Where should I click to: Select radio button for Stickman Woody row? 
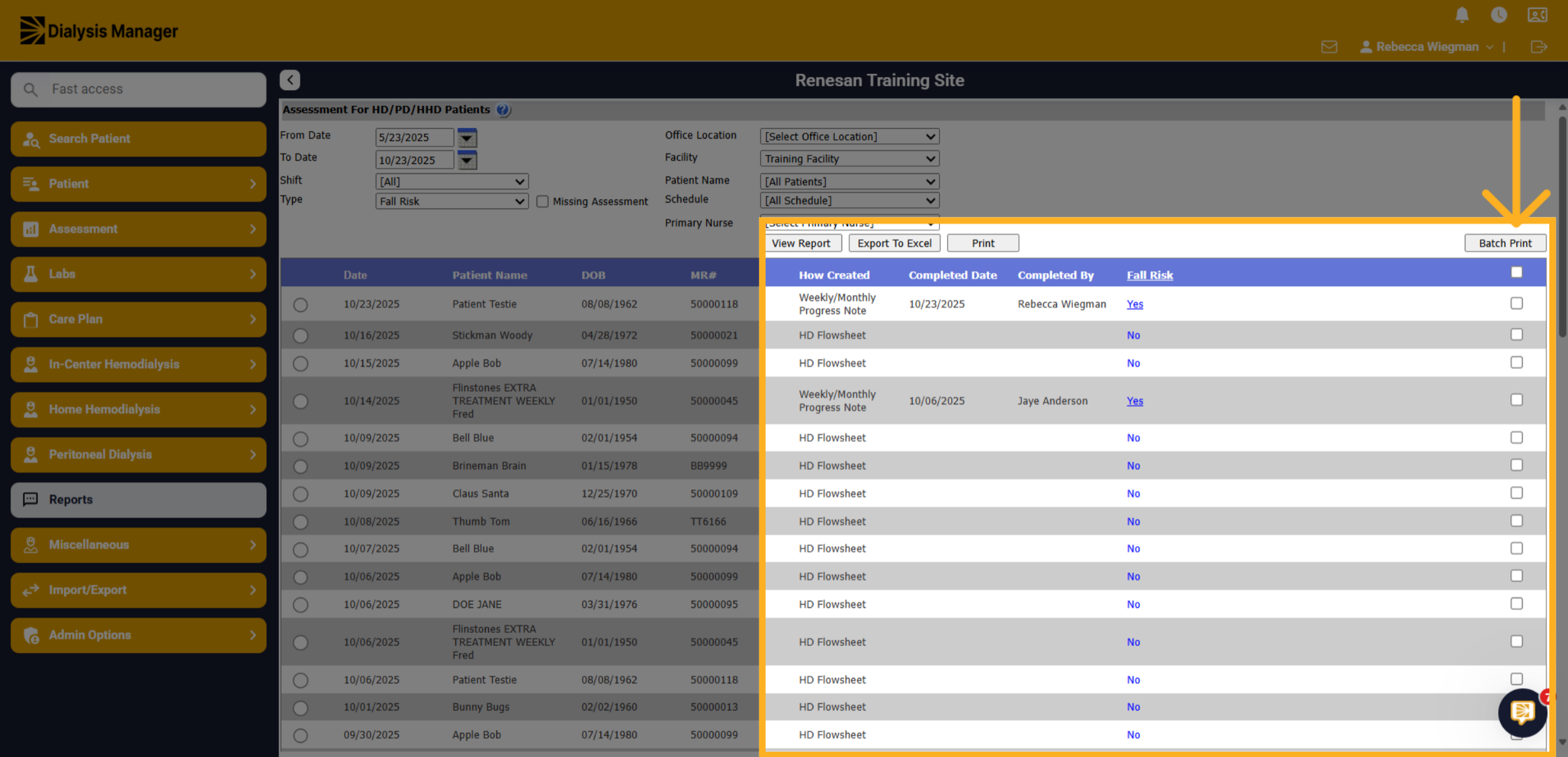301,336
